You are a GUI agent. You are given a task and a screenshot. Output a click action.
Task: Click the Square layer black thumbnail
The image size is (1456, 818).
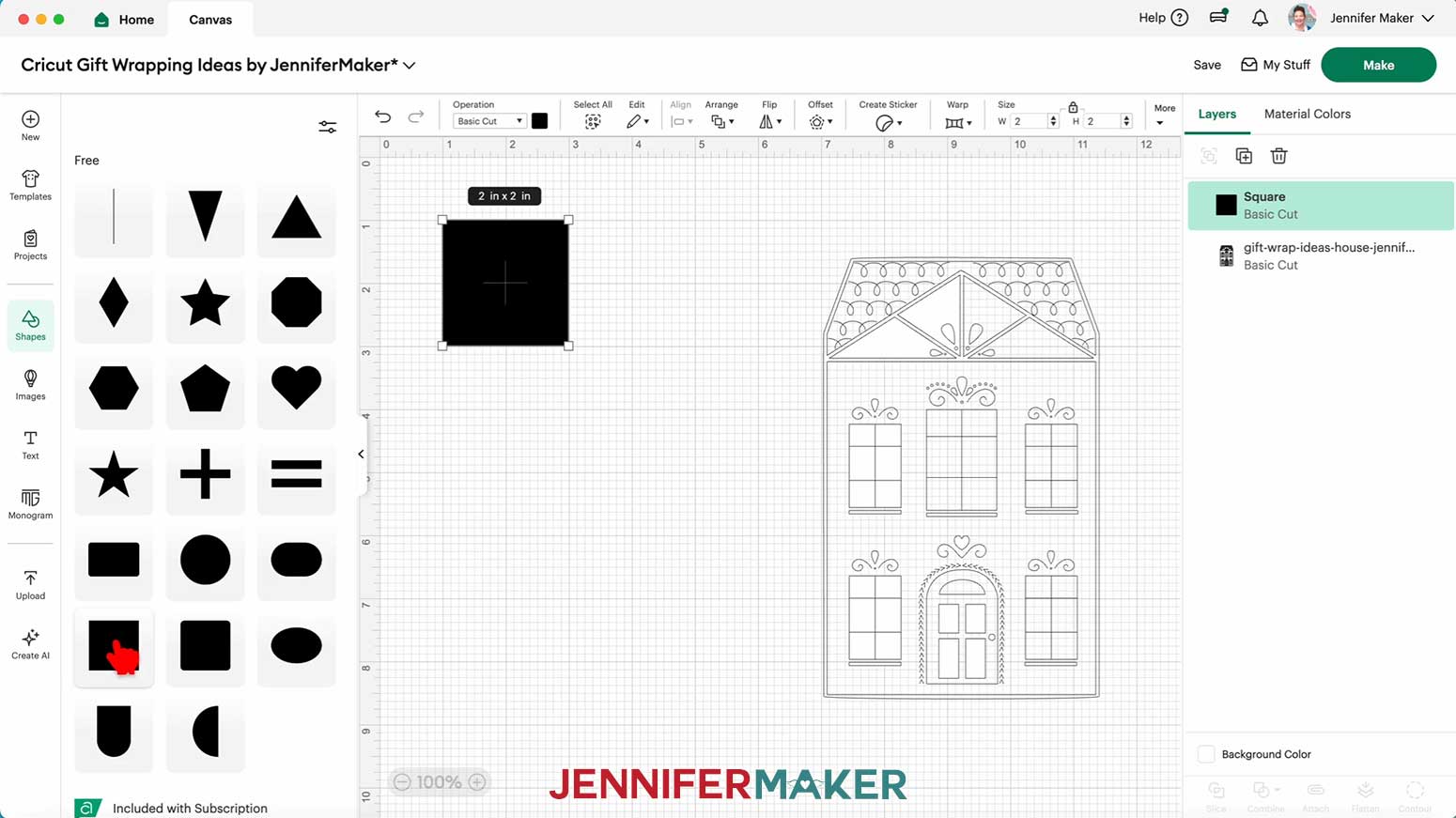[x=1226, y=205]
